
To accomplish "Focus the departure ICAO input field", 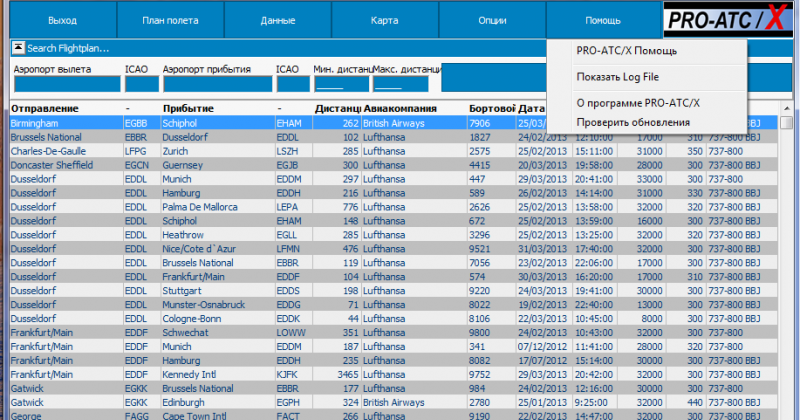I will tap(142, 84).
